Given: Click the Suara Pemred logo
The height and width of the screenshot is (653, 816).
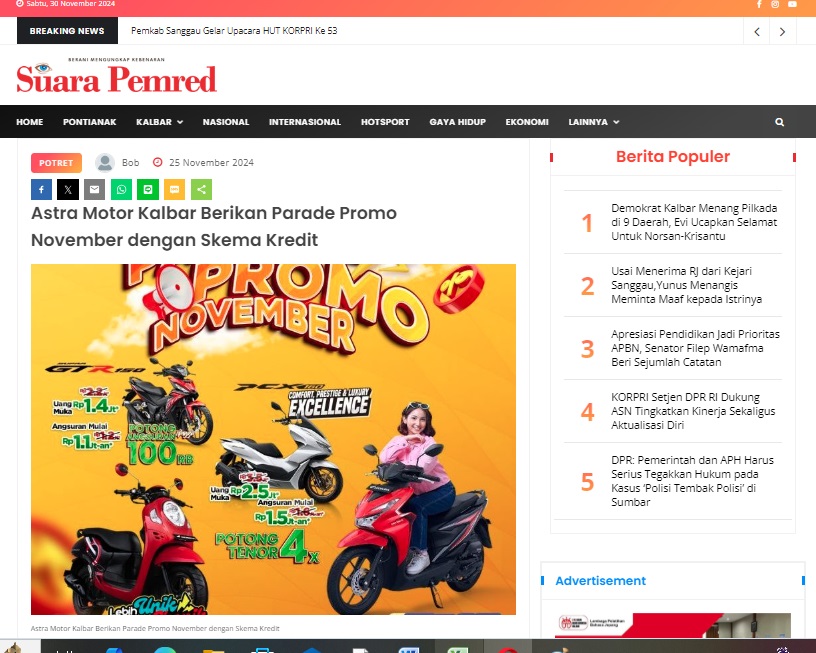Looking at the screenshot, I should [x=117, y=76].
